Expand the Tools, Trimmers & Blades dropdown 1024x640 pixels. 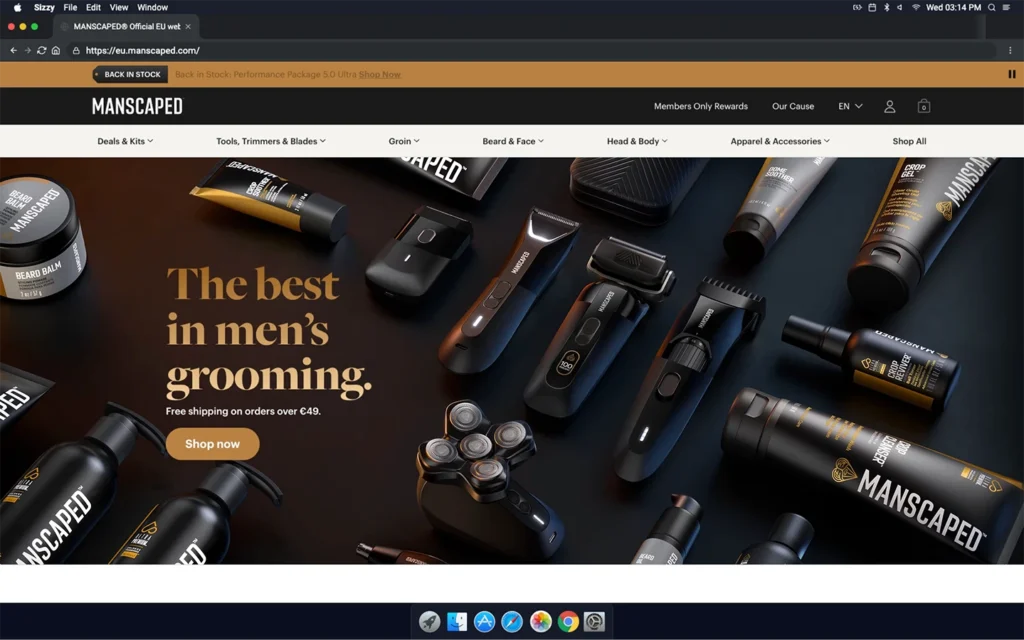270,141
